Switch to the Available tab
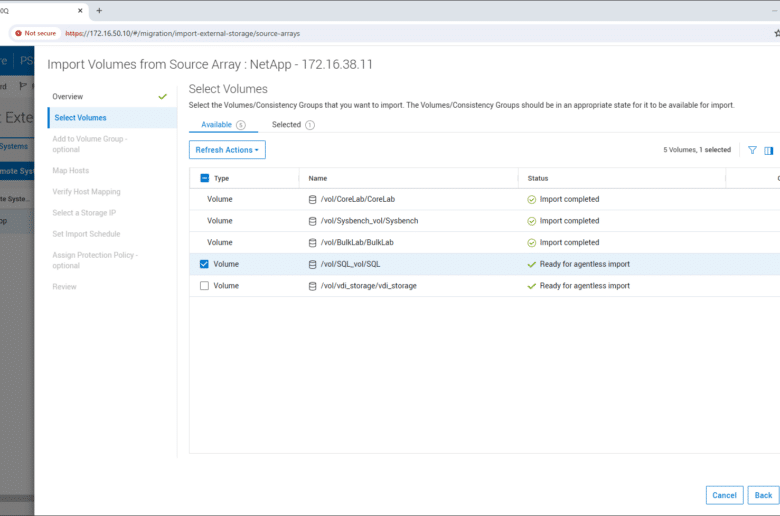The height and width of the screenshot is (516, 780). pos(223,124)
